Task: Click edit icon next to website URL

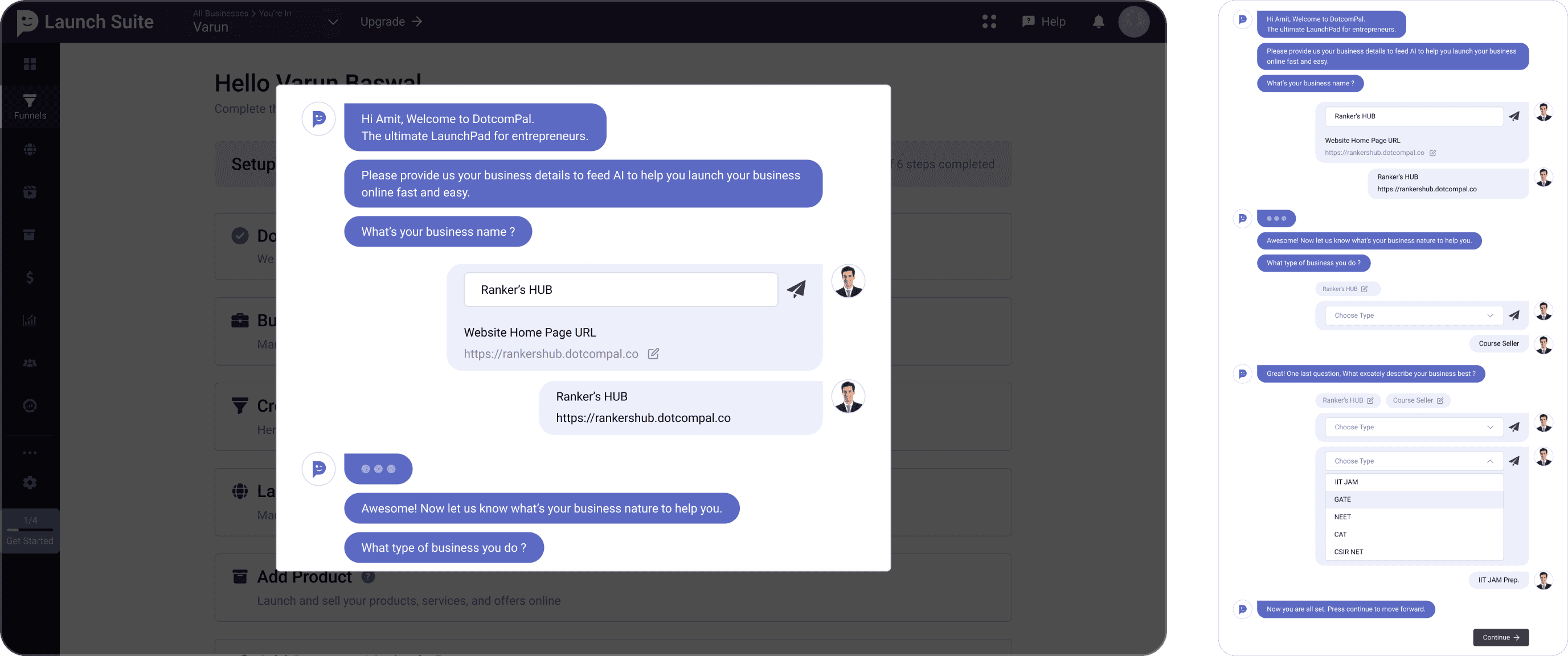Action: point(653,354)
